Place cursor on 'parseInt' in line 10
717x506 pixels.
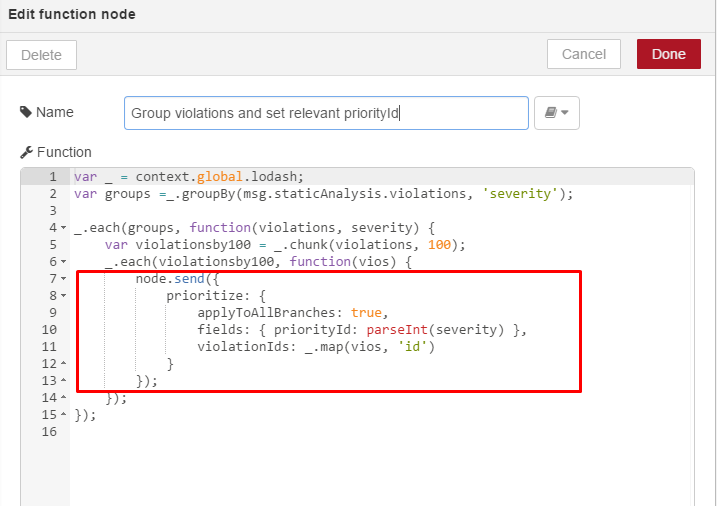coord(397,330)
